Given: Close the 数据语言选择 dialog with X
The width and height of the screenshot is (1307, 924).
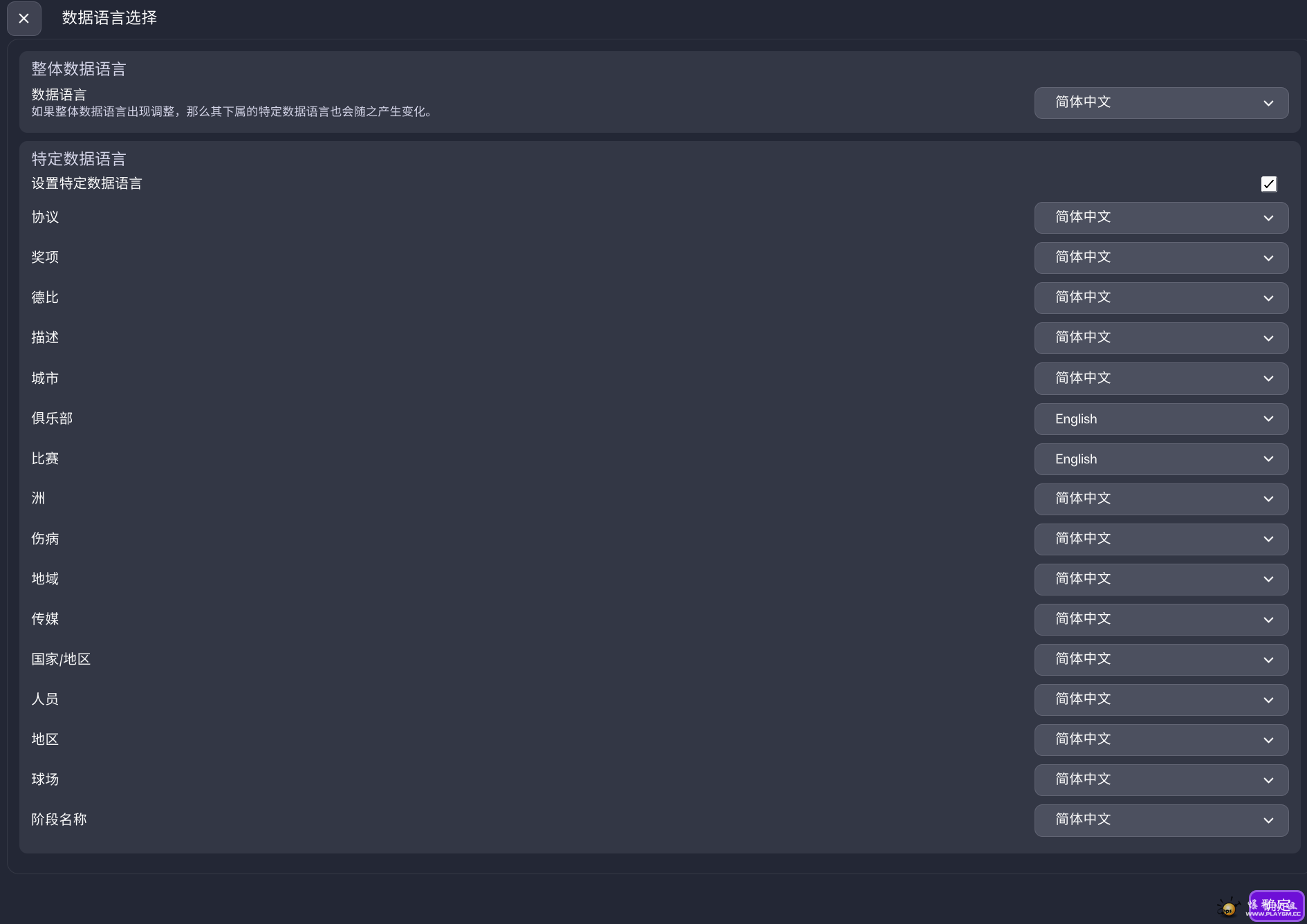Looking at the screenshot, I should 24,19.
